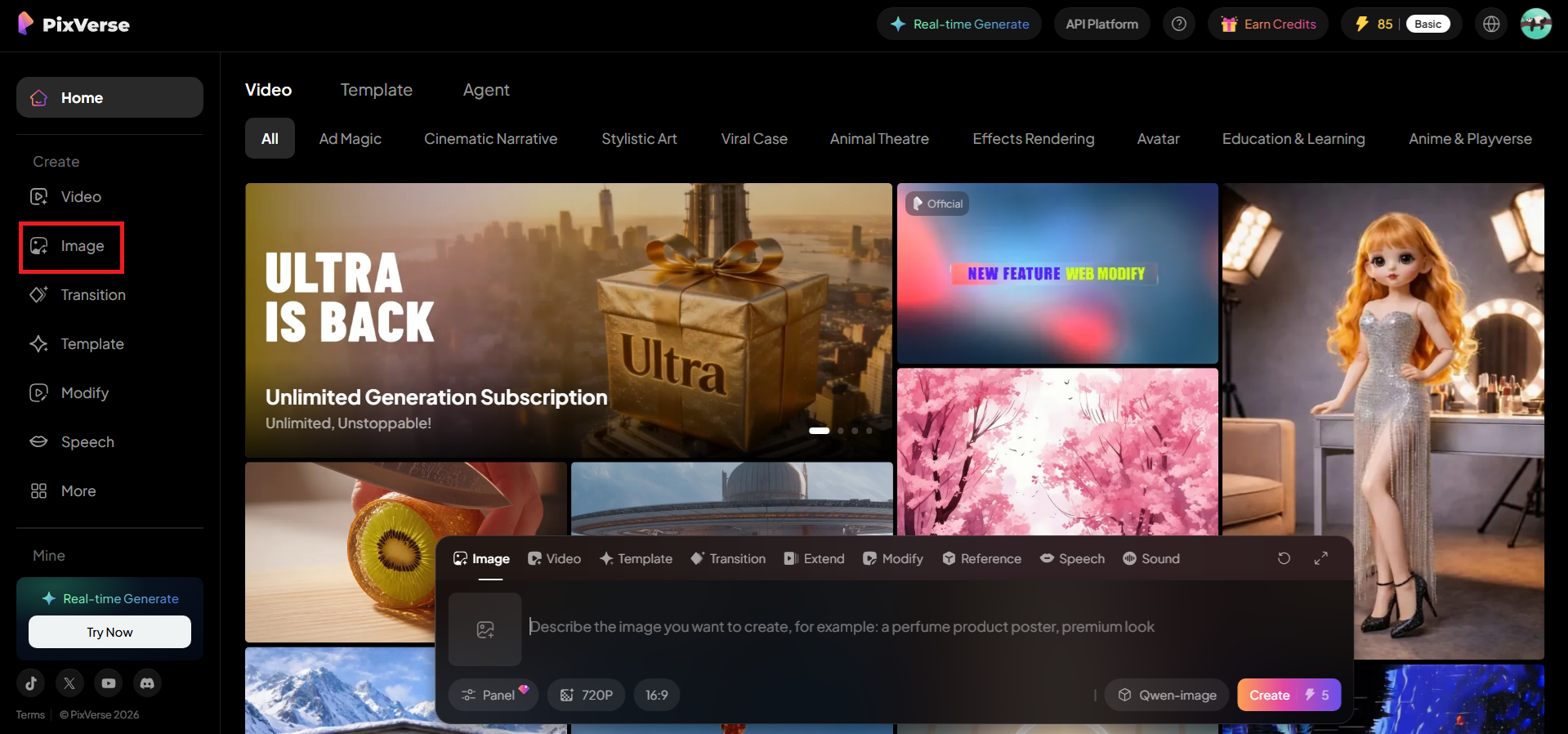Open the 720P resolution dropdown
The height and width of the screenshot is (734, 1568).
coord(587,695)
